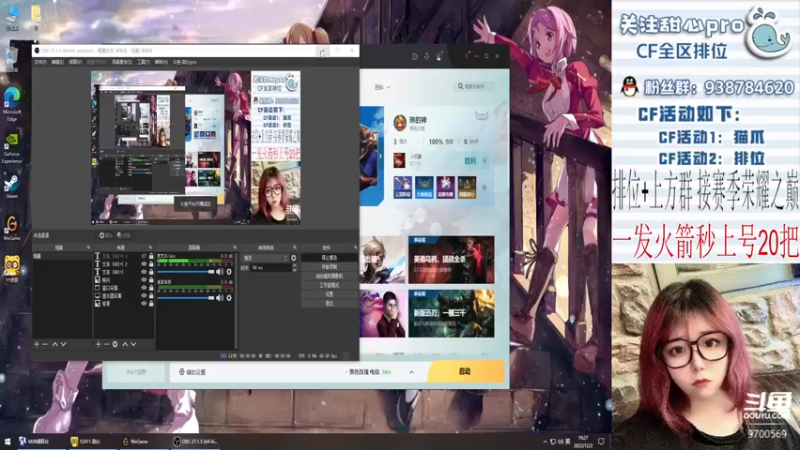Expand the WeGame server region chevron

pyautogui.click(x=411, y=372)
